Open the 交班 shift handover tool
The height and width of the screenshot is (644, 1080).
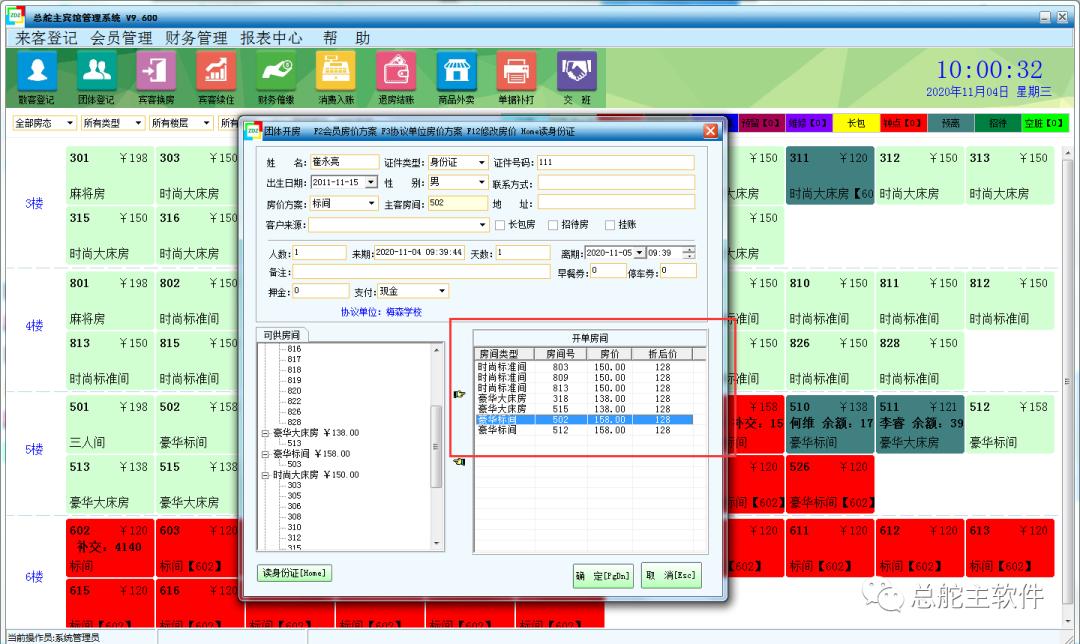pos(578,70)
